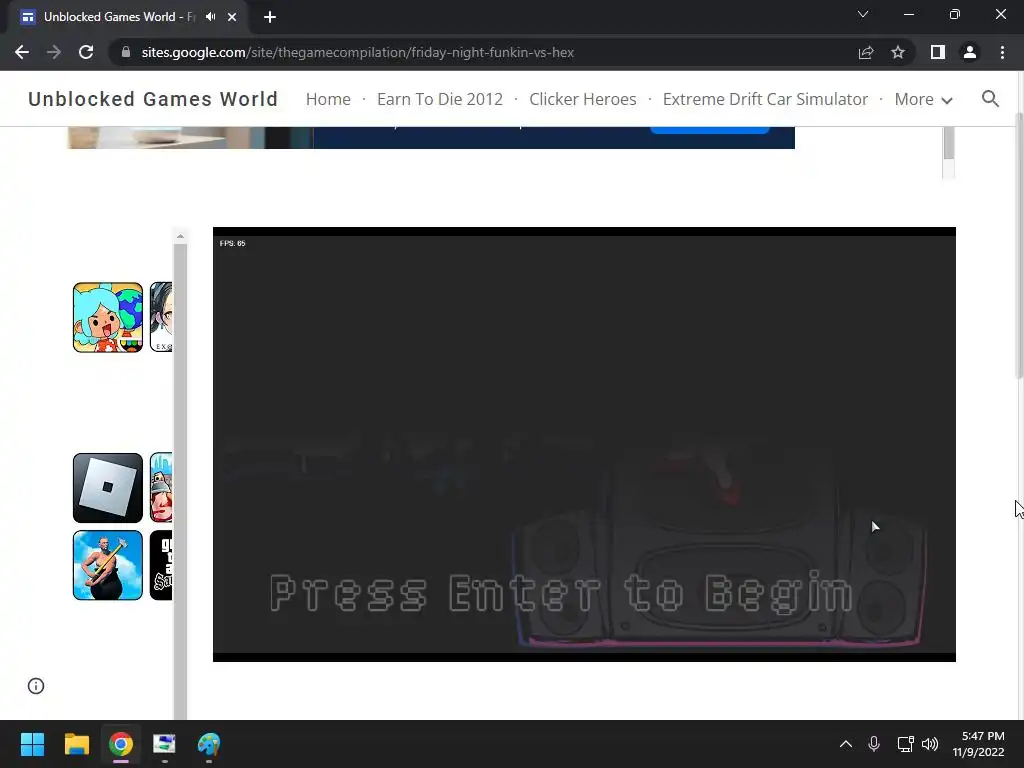This screenshot has width=1024, height=768.
Task: Click Chrome icon in taskbar
Action: click(121, 744)
